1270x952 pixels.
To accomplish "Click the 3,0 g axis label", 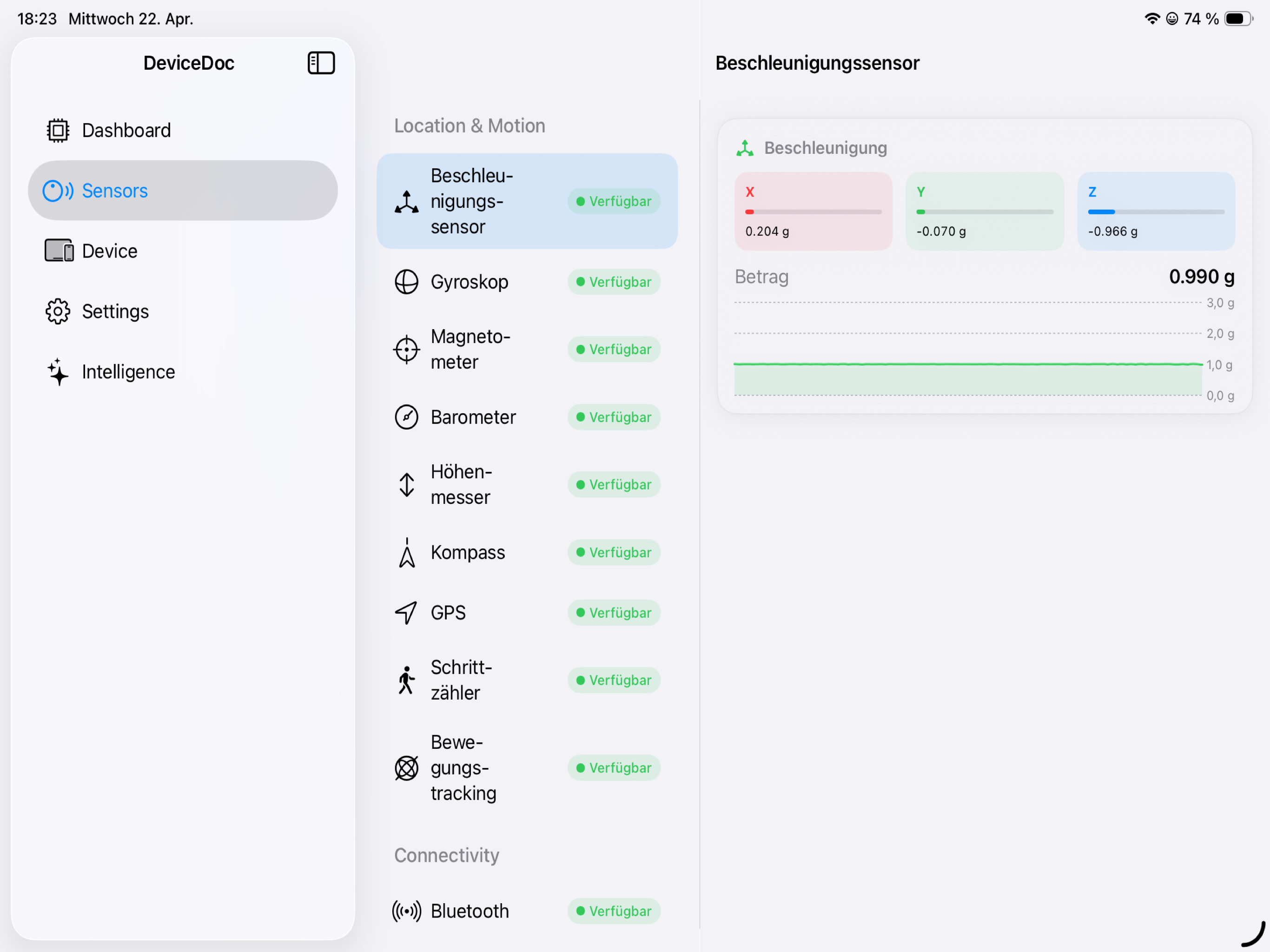I will tap(1220, 303).
